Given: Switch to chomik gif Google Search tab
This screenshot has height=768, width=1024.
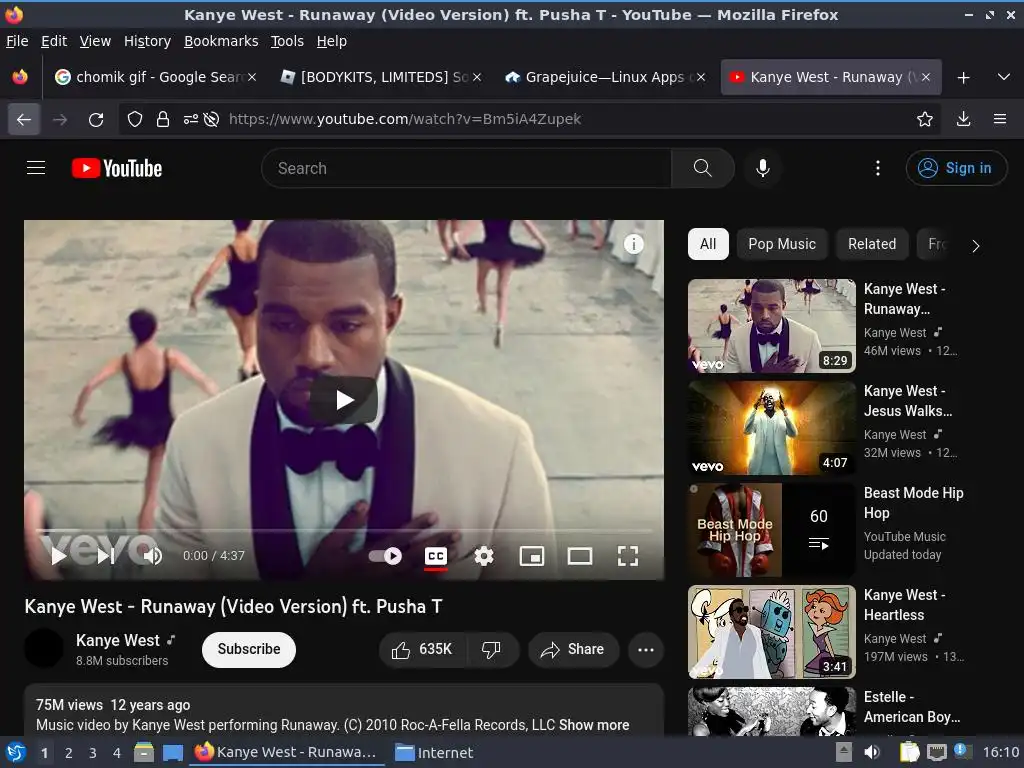Looking at the screenshot, I should pos(155,78).
